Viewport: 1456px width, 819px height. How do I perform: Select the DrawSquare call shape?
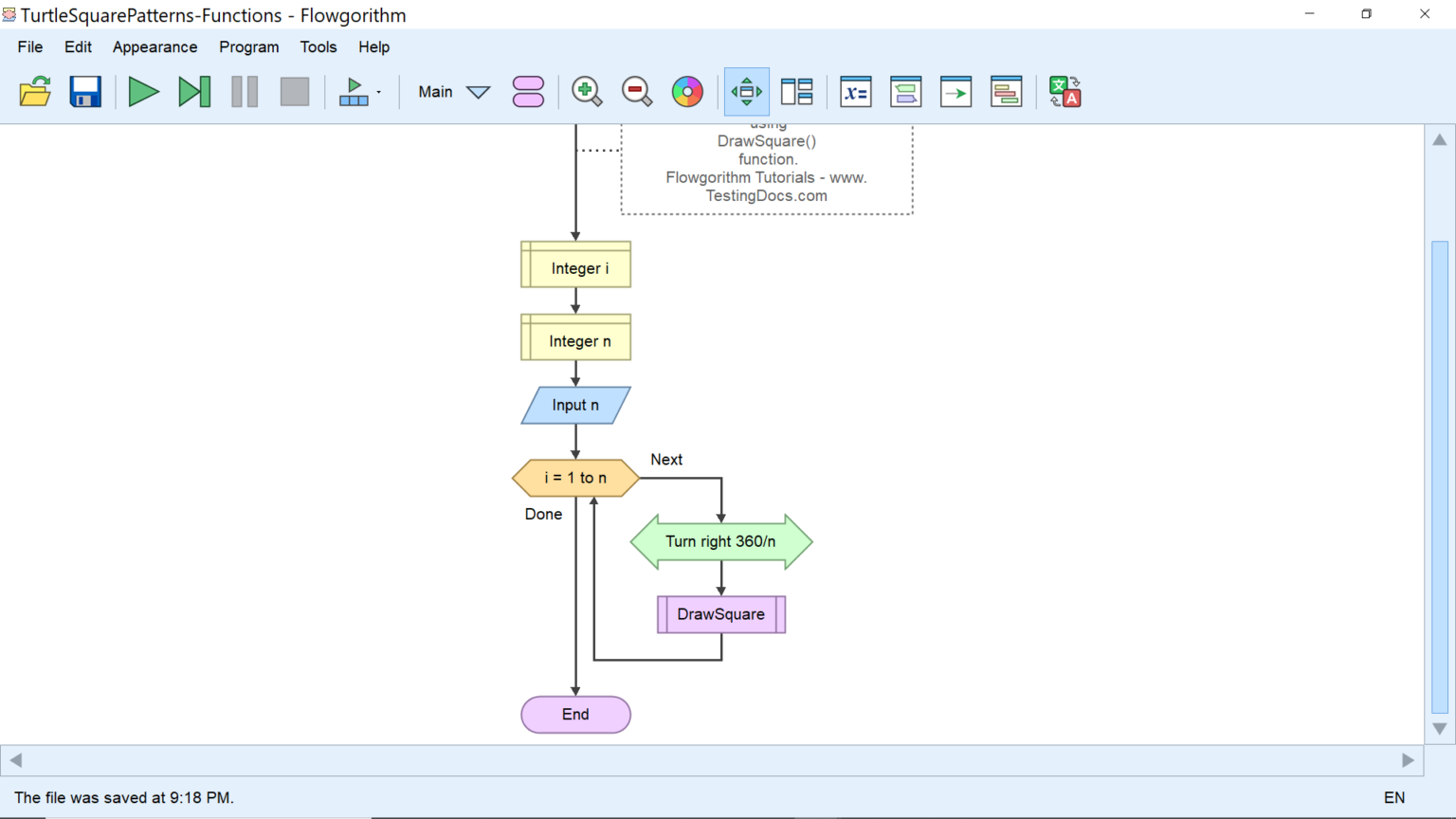click(720, 614)
